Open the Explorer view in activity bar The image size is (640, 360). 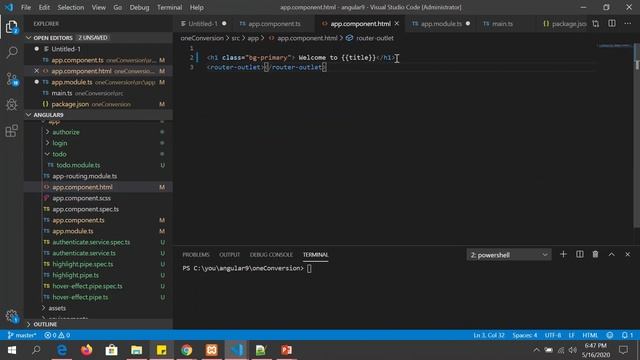click(x=12, y=27)
